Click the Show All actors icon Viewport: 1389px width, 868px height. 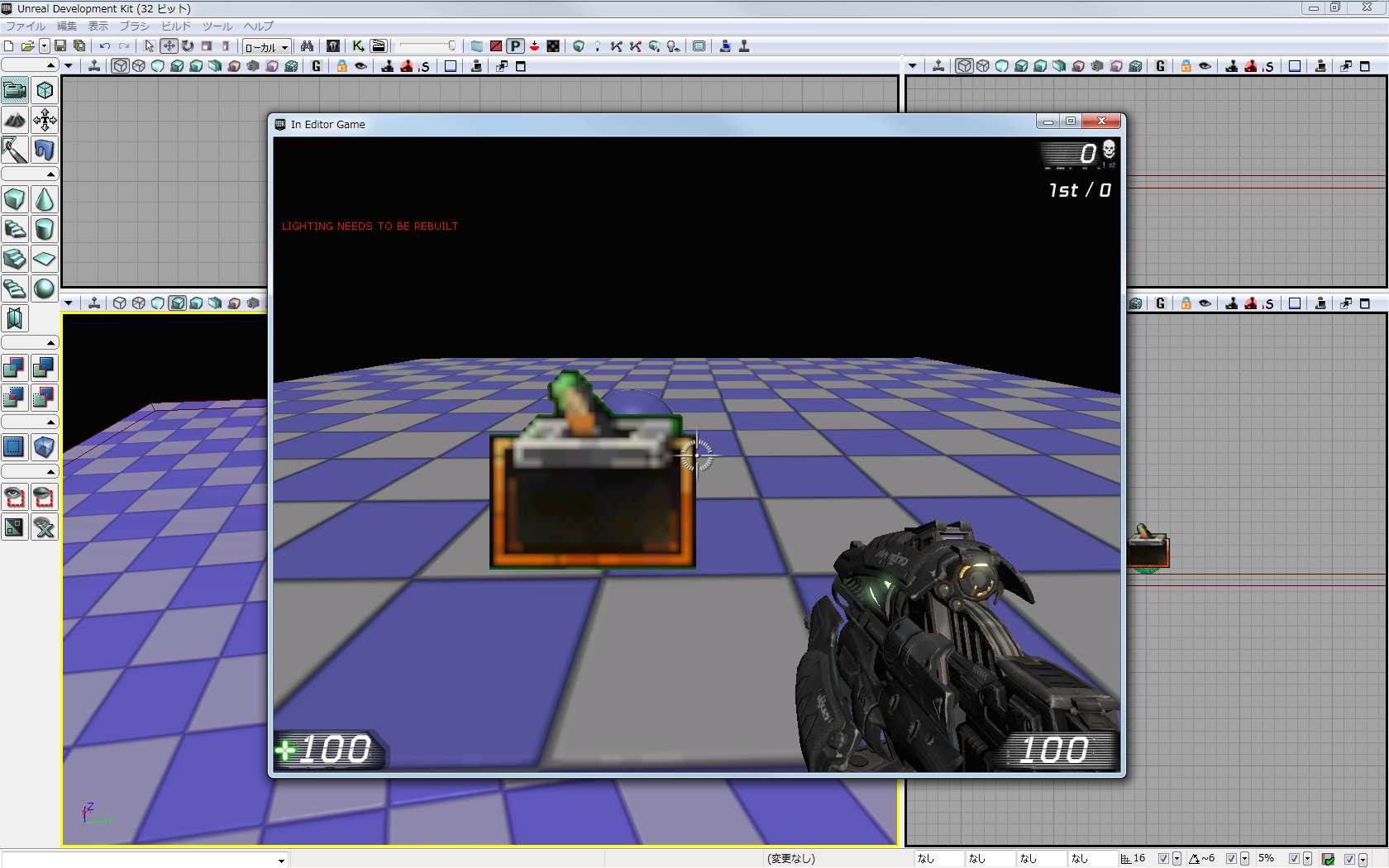(45, 527)
